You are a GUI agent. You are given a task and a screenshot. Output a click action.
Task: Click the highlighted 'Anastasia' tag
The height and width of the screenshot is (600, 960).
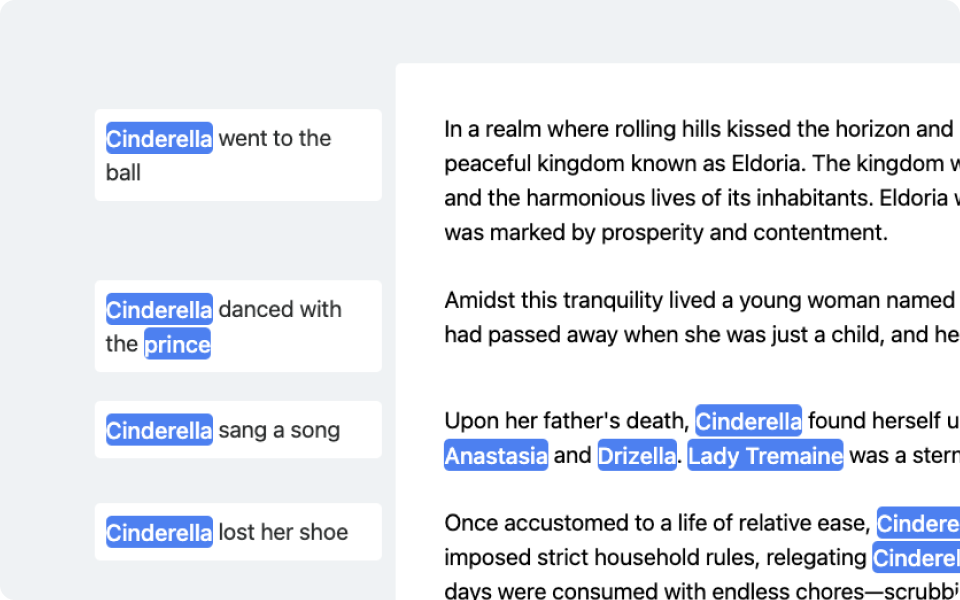[x=496, y=456]
